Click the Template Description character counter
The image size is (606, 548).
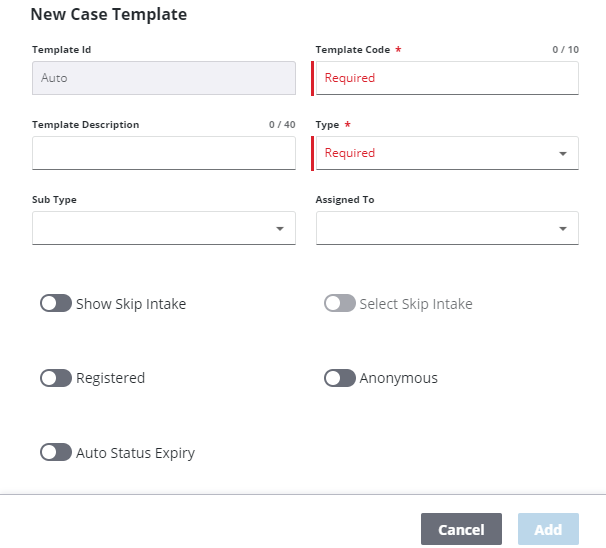(x=282, y=125)
